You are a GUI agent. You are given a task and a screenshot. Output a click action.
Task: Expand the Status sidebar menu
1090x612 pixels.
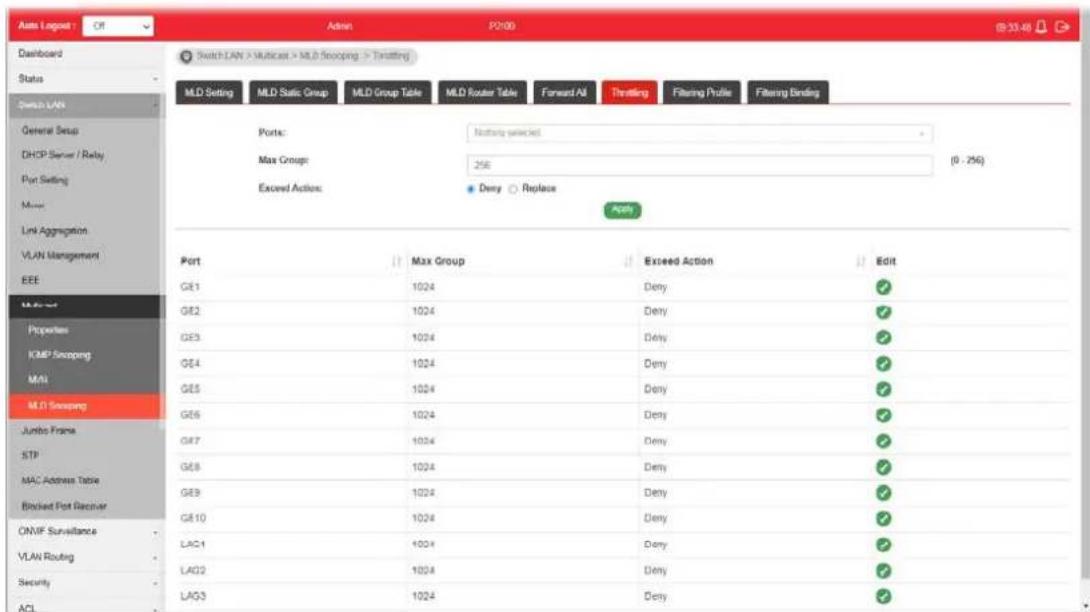(87, 79)
